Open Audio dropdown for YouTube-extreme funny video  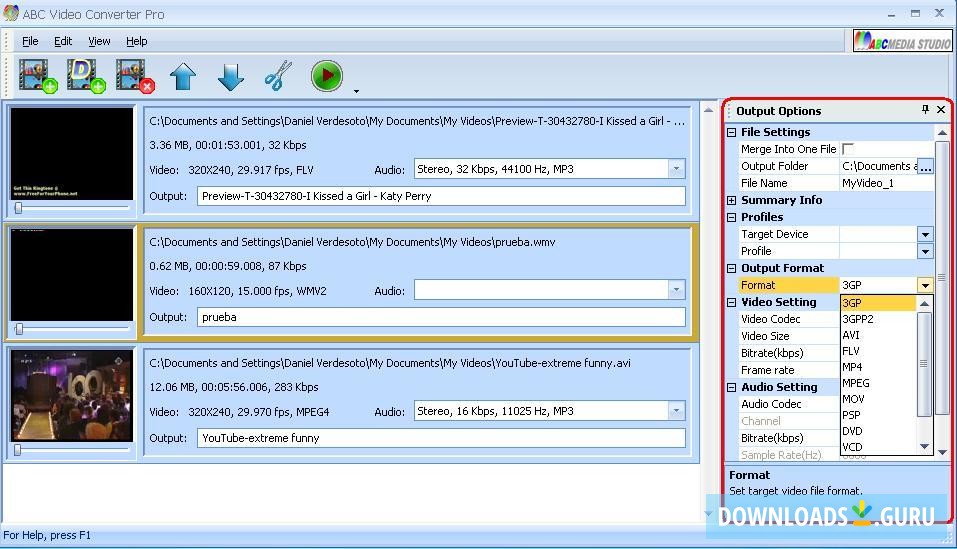(676, 411)
